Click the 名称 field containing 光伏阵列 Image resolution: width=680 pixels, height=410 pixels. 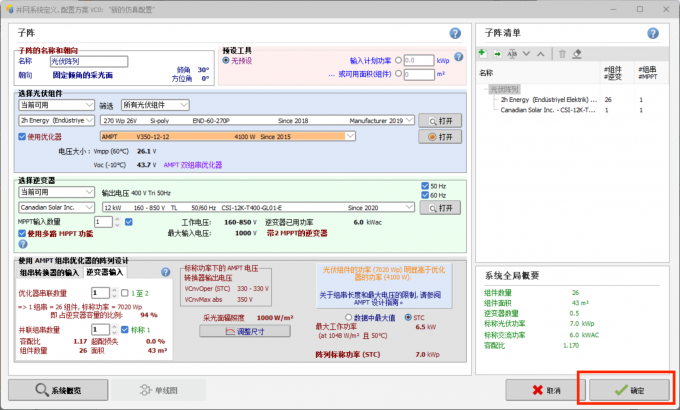pos(89,61)
